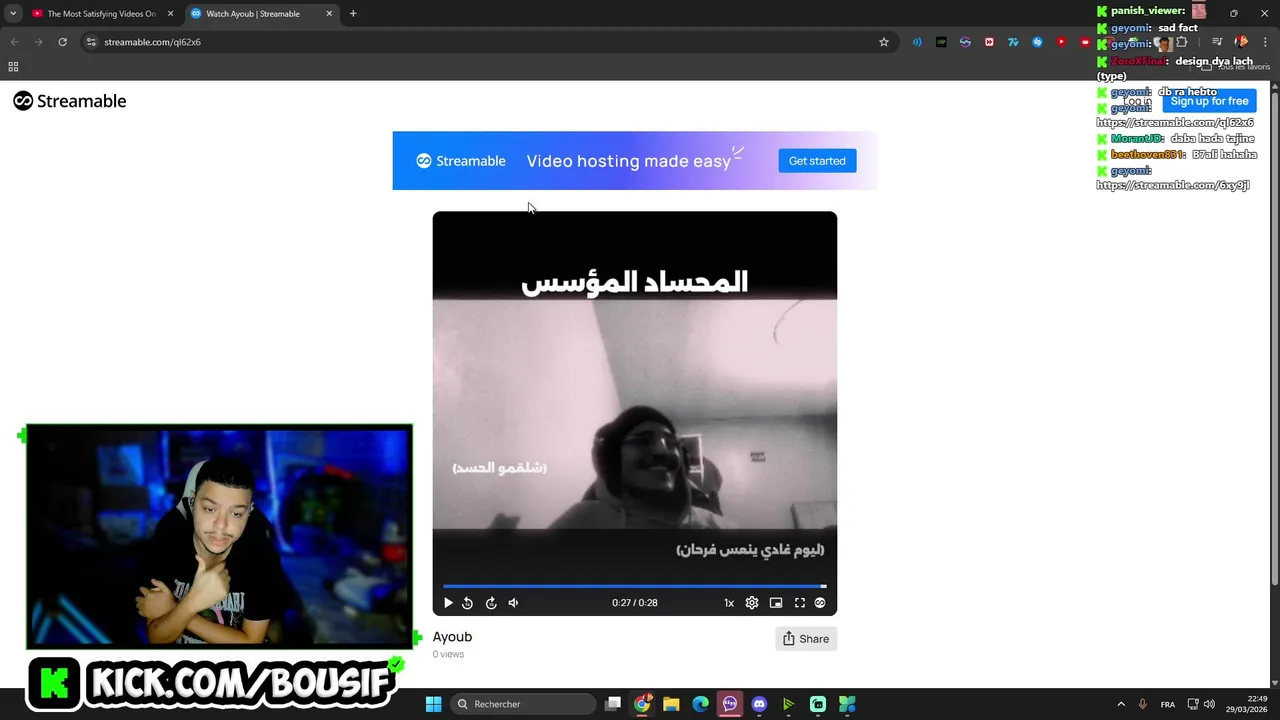Screen dimensions: 1280x720
Task: Click the red fast-forward extension icon
Action: point(989,42)
